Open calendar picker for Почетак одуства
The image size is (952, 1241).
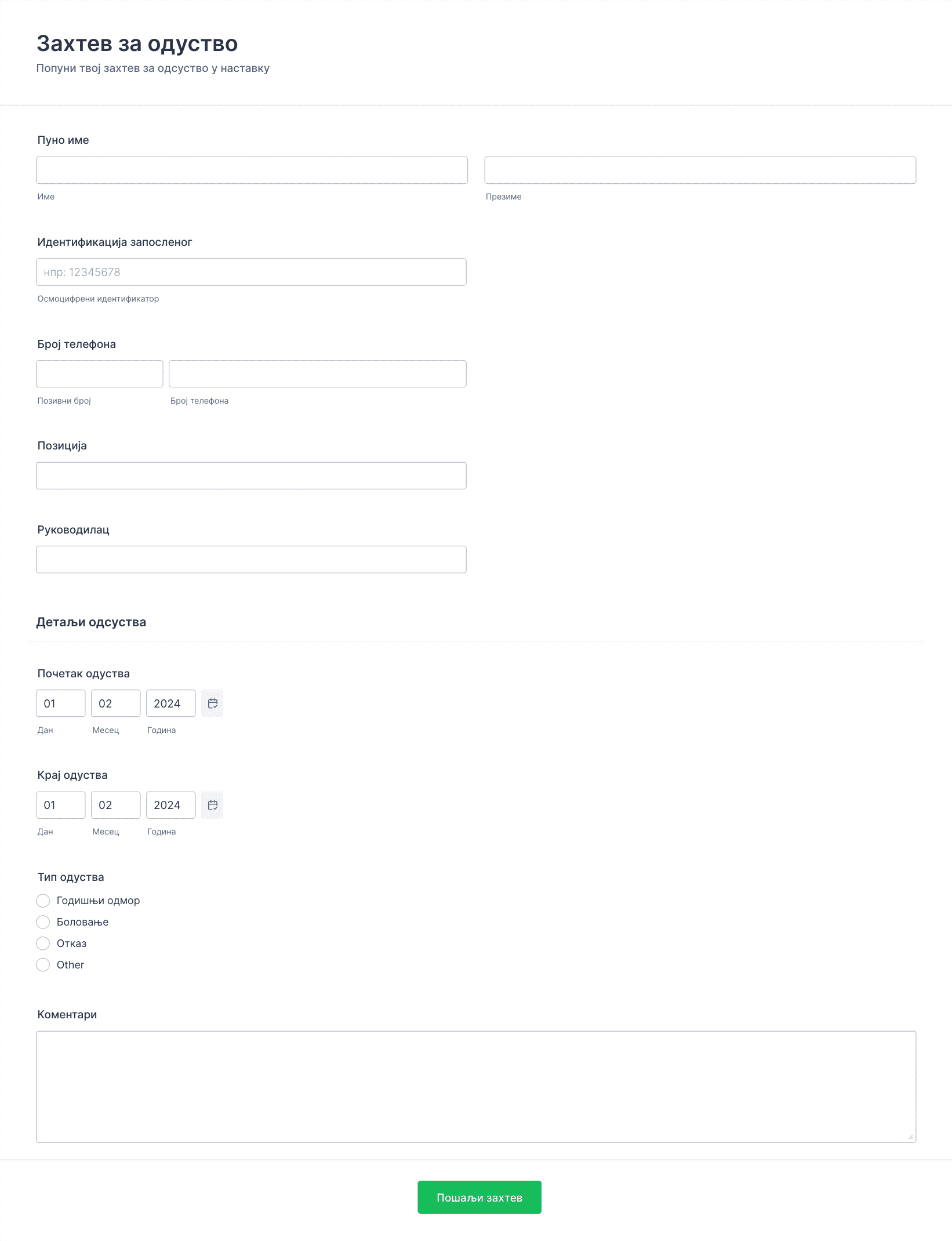click(x=212, y=703)
